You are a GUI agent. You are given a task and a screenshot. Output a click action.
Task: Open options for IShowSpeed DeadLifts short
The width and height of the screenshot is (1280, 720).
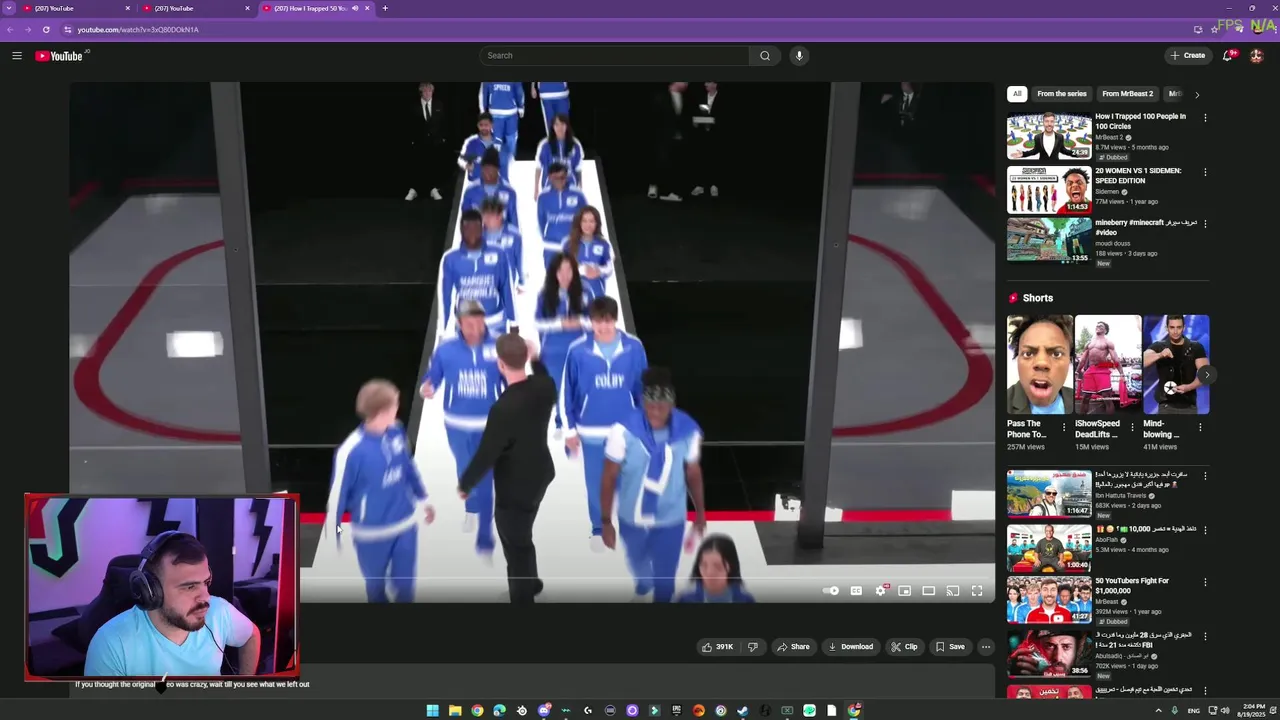point(1132,427)
